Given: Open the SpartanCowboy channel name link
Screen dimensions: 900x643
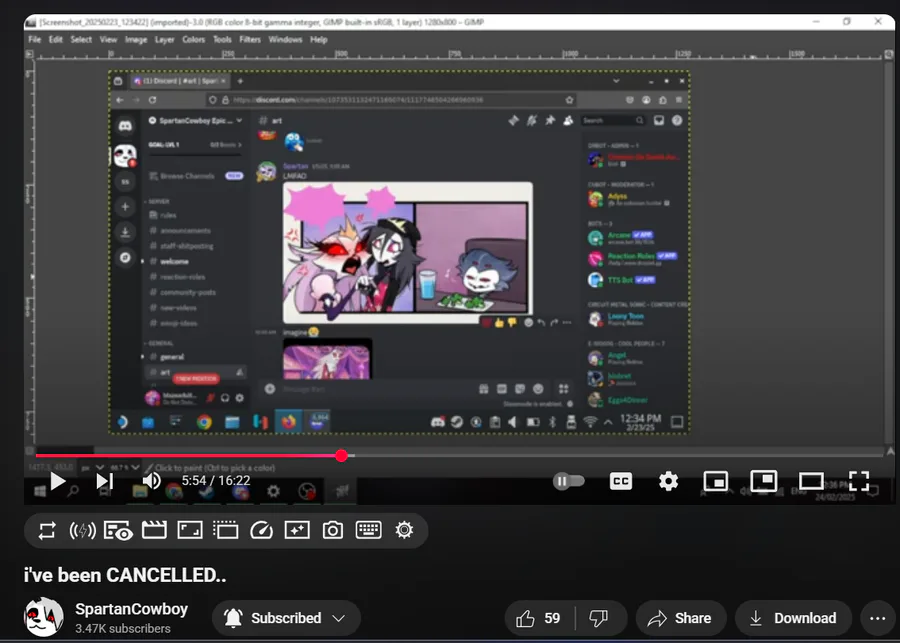Looking at the screenshot, I should point(131,609).
